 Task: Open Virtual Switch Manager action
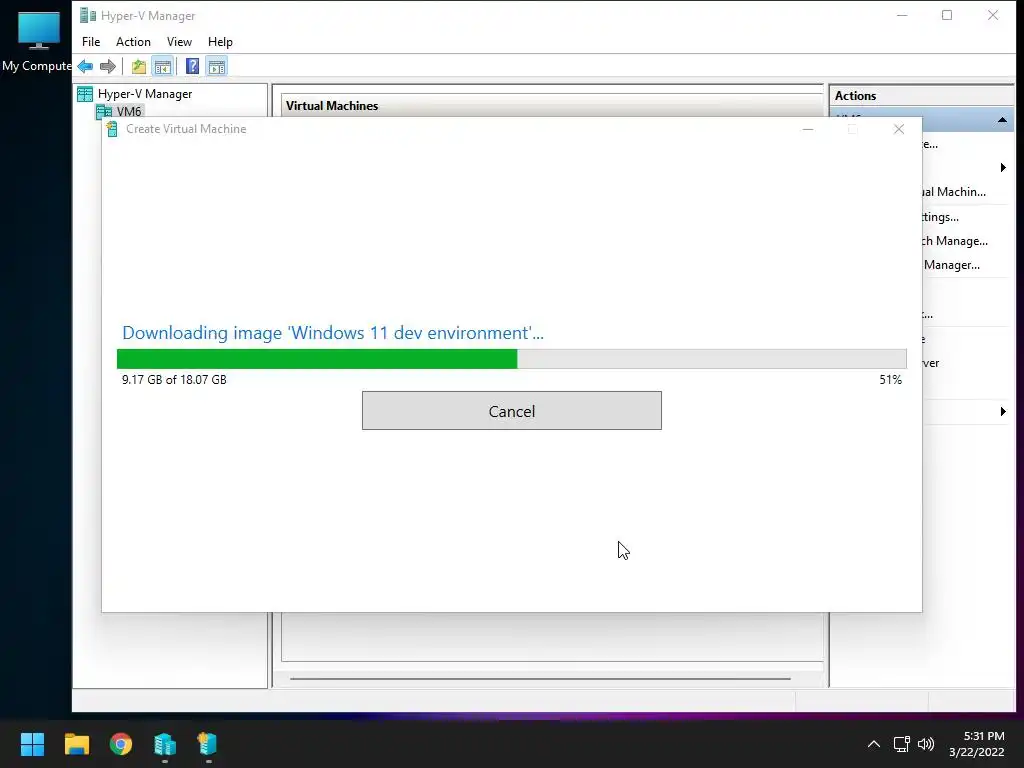[955, 241]
